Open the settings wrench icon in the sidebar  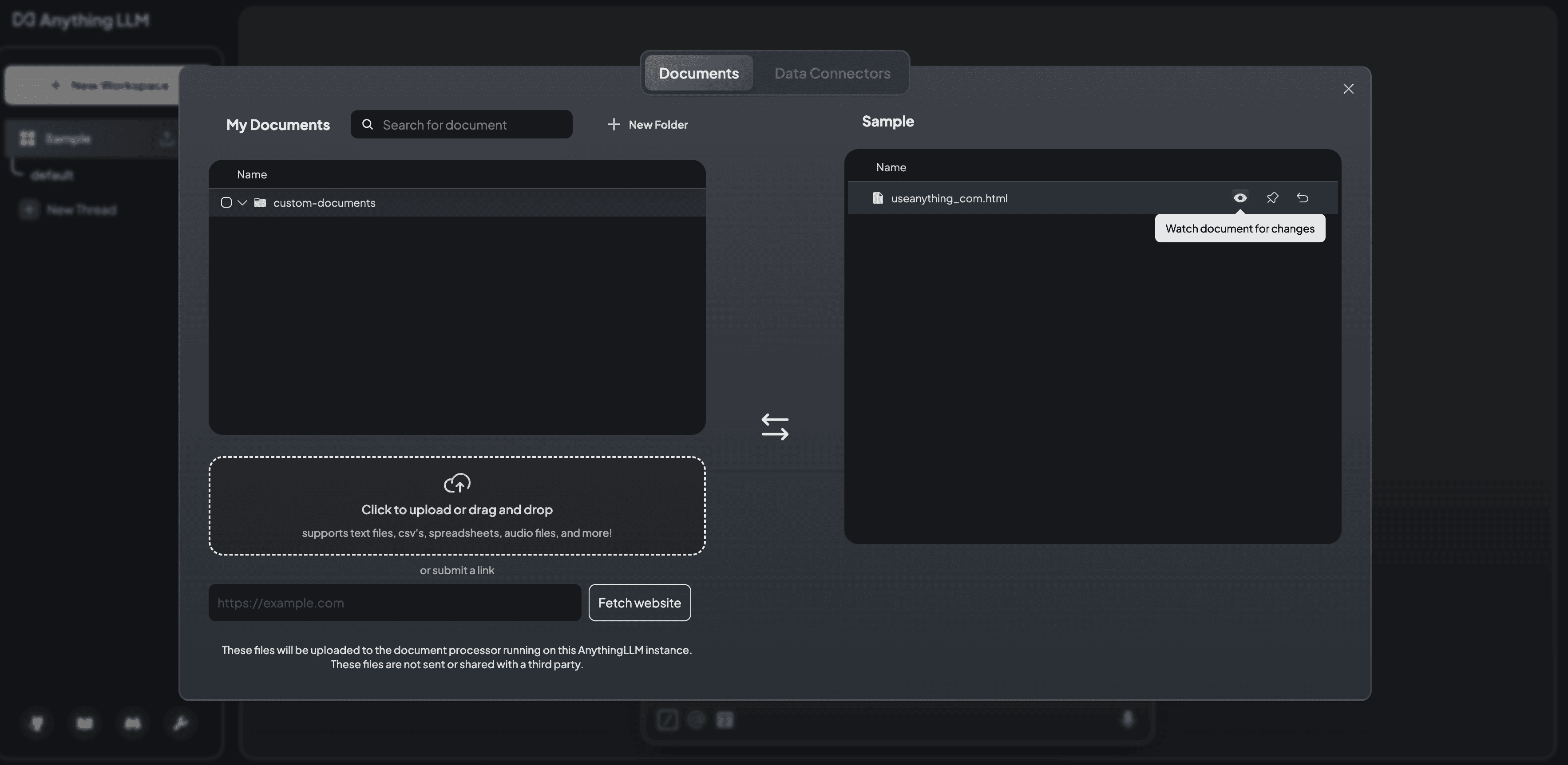click(180, 724)
